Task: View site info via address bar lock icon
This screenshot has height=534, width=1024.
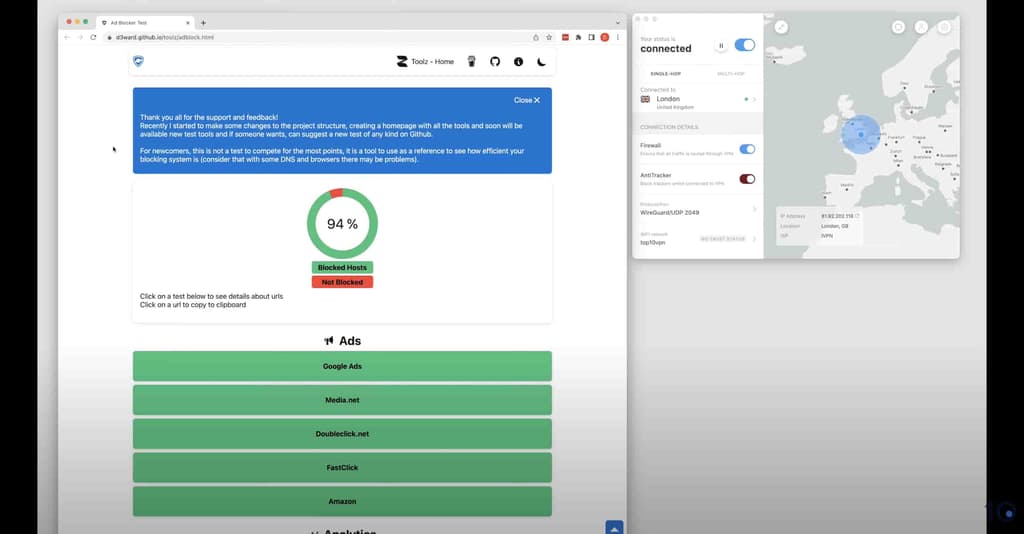Action: [109, 37]
